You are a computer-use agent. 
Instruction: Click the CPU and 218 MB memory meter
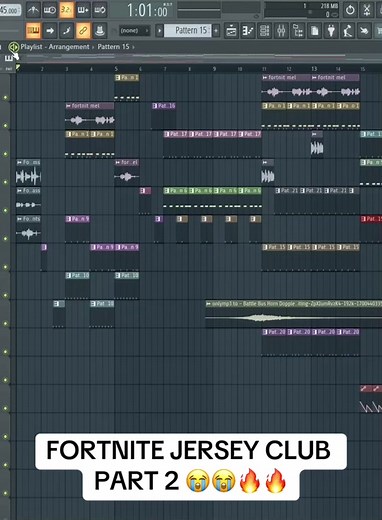[x=302, y=10]
